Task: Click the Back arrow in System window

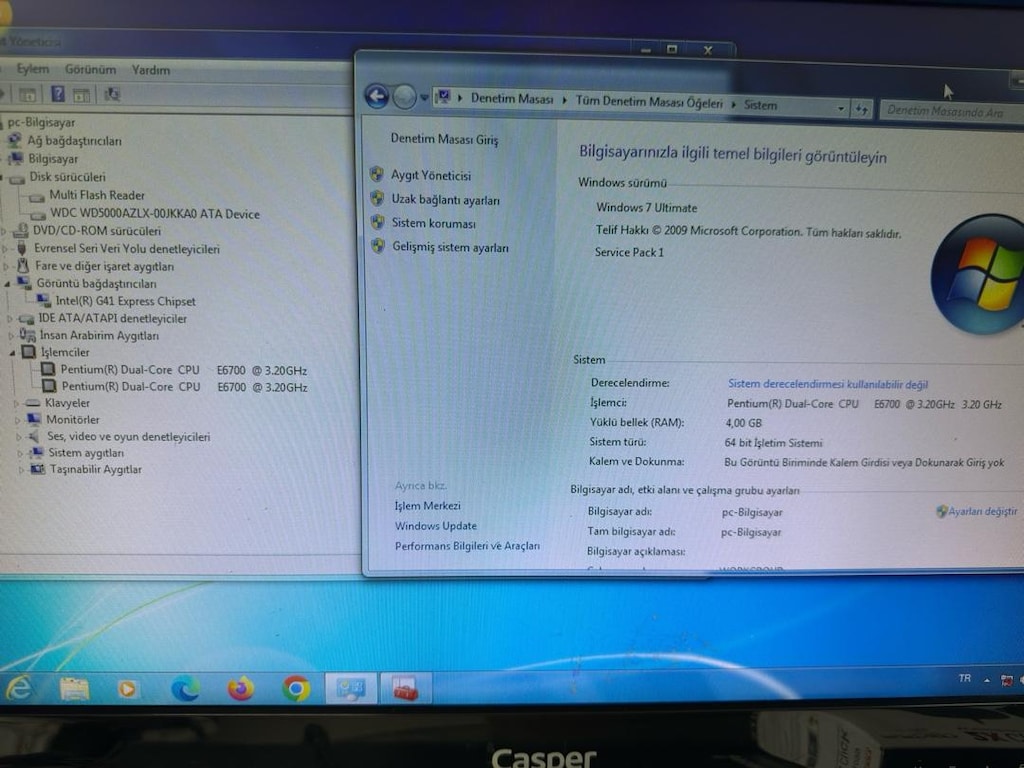Action: pos(377,96)
